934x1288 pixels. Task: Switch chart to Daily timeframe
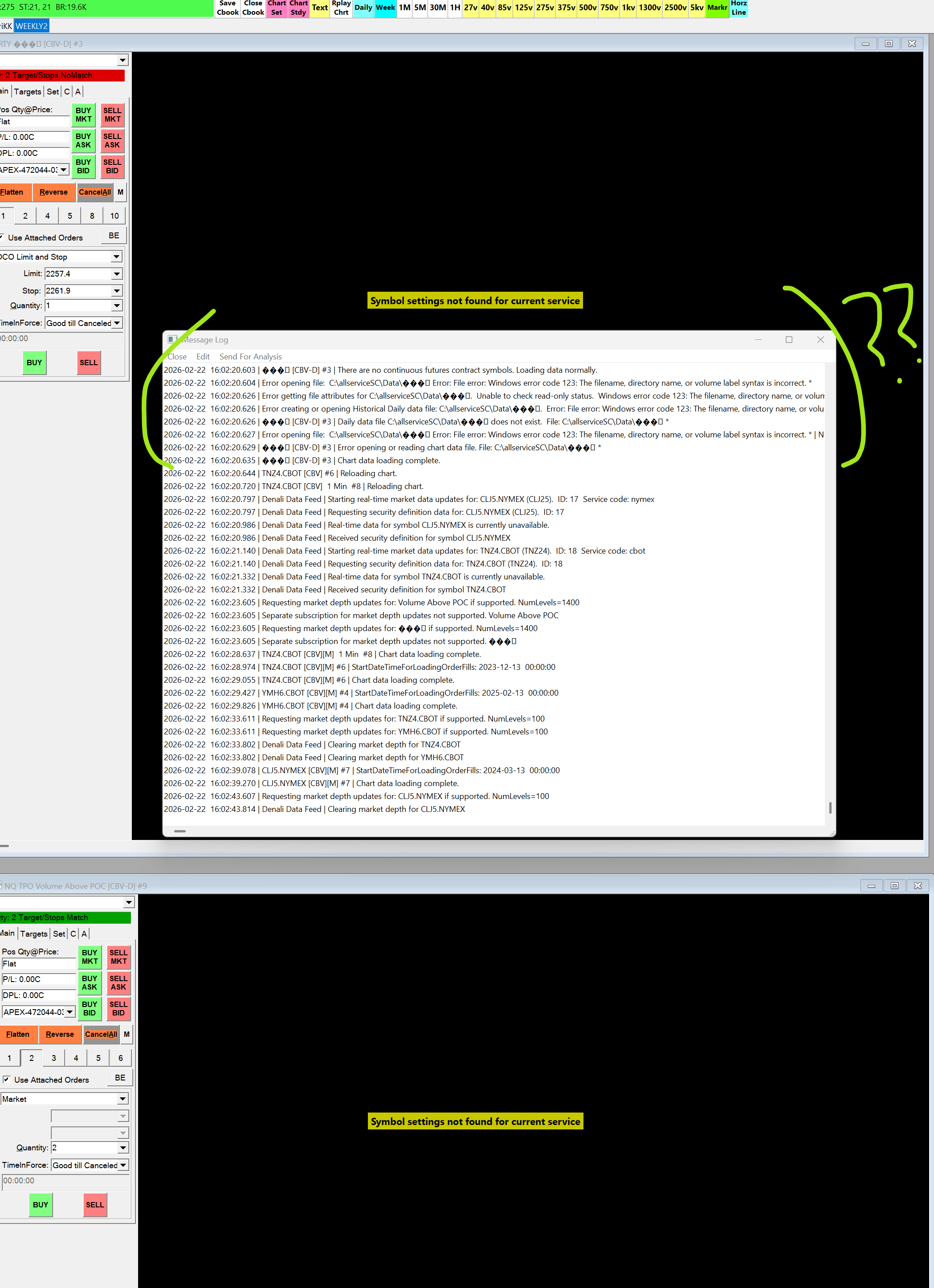pyautogui.click(x=363, y=8)
